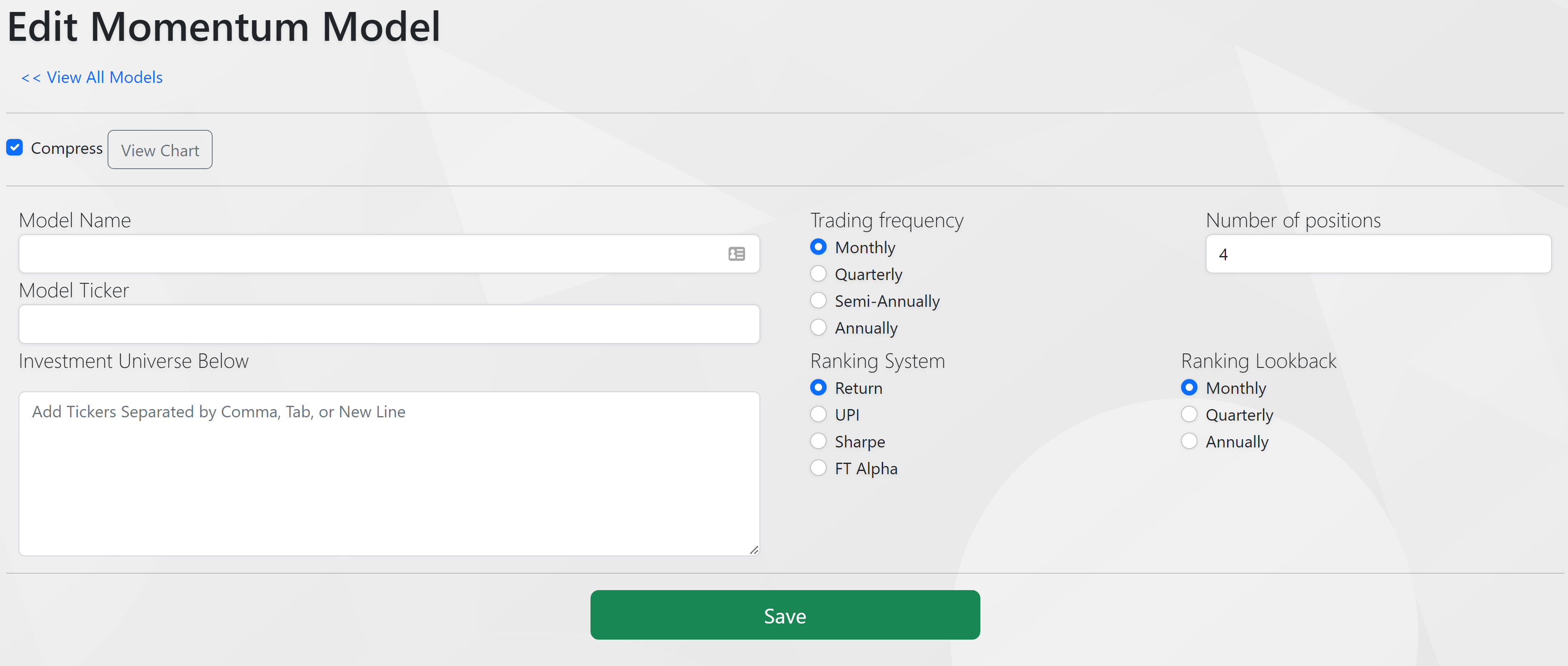The image size is (1568, 666).
Task: Choose UPI ranking system
Action: 818,414
